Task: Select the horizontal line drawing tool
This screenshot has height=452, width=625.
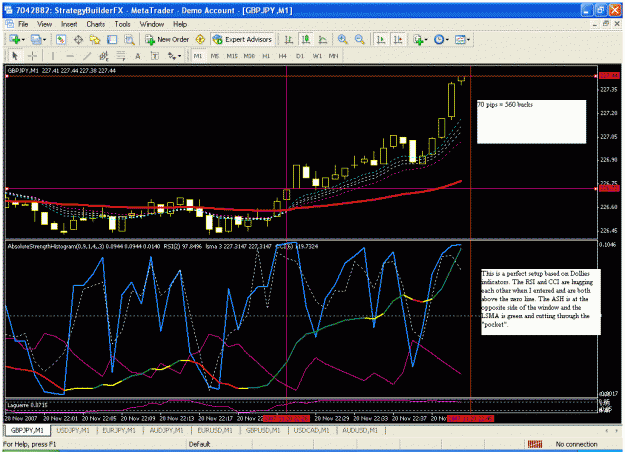Action: coord(70,56)
